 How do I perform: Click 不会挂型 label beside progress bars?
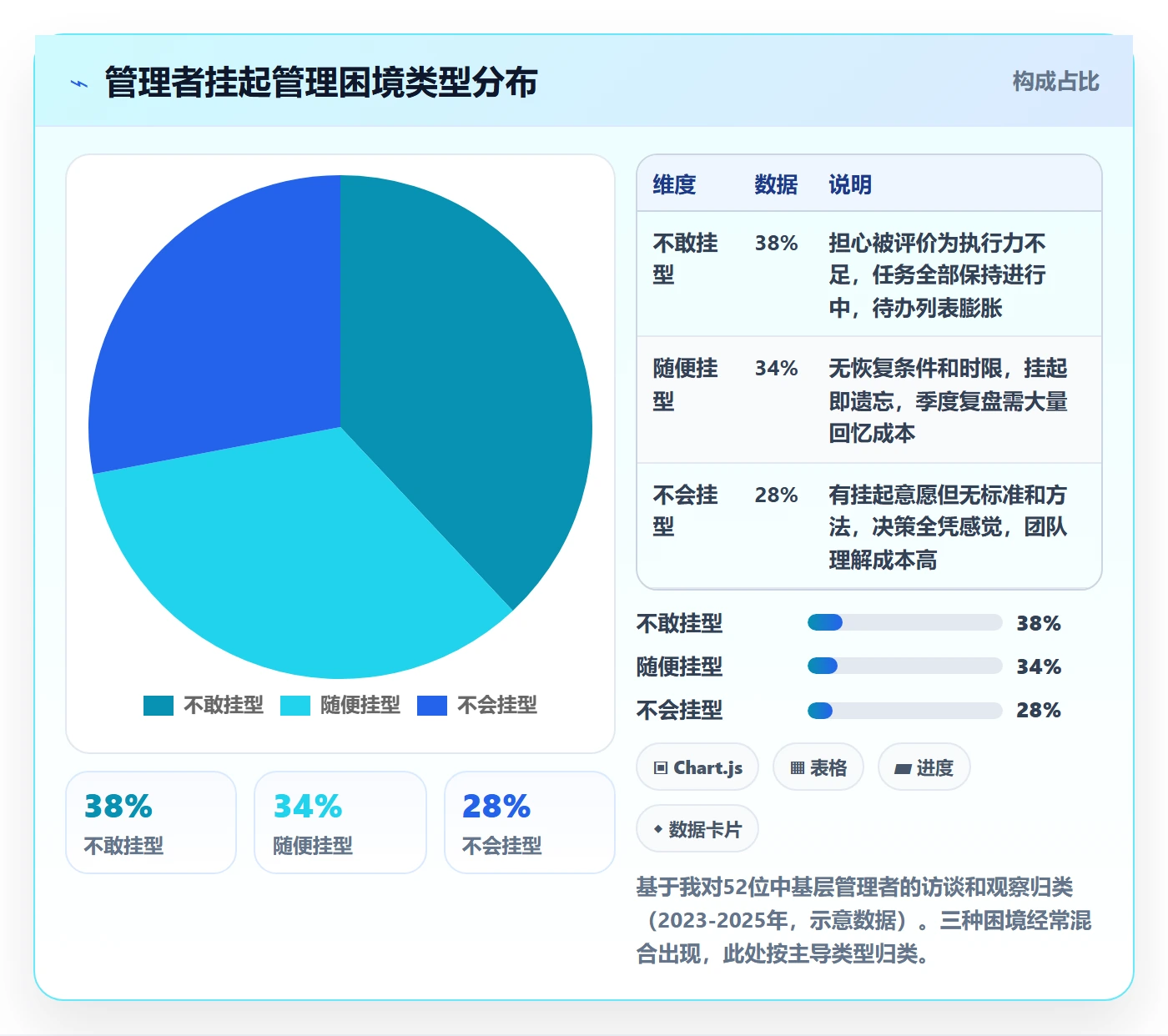pos(680,710)
